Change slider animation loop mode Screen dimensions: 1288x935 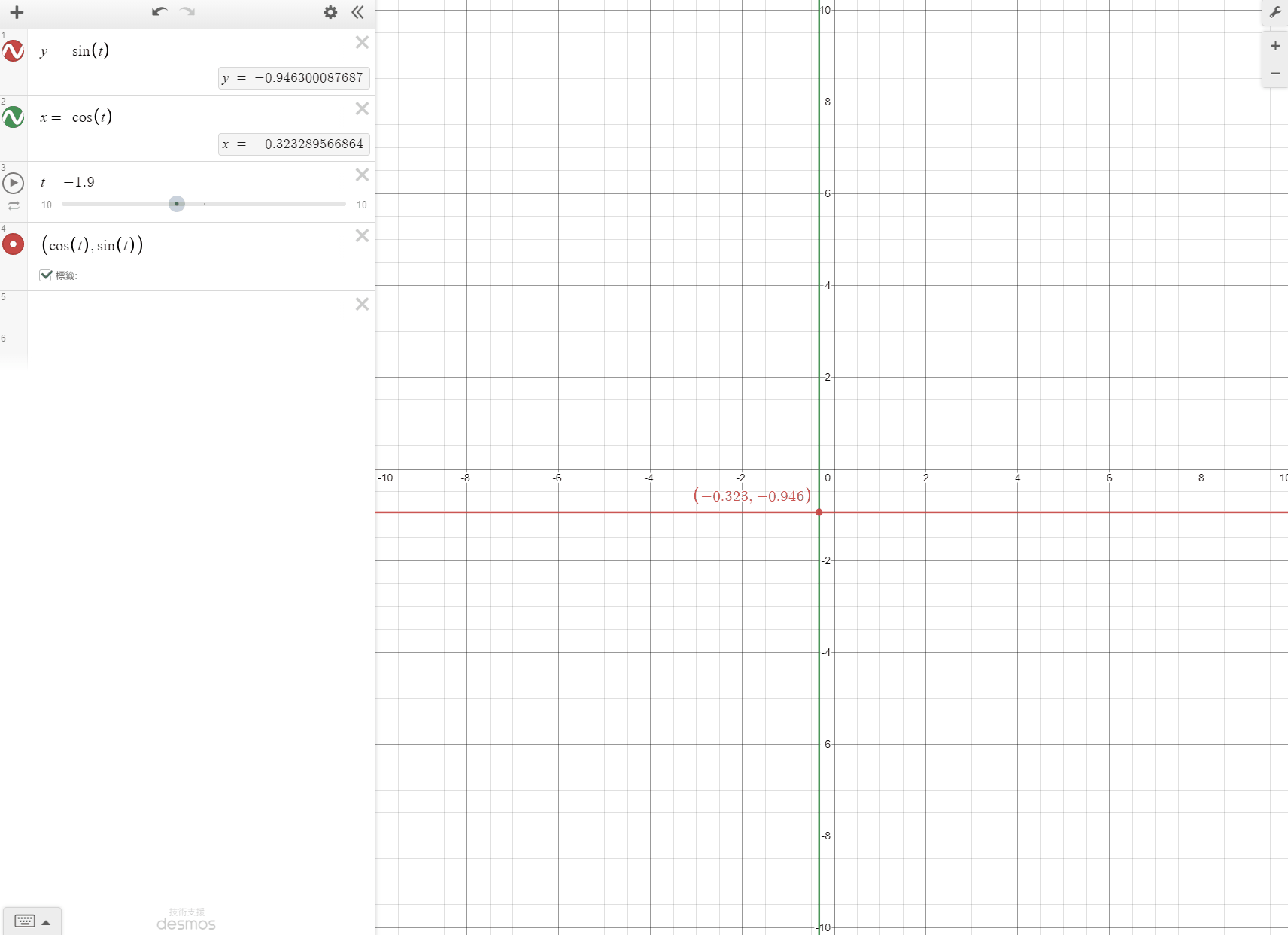(x=14, y=205)
